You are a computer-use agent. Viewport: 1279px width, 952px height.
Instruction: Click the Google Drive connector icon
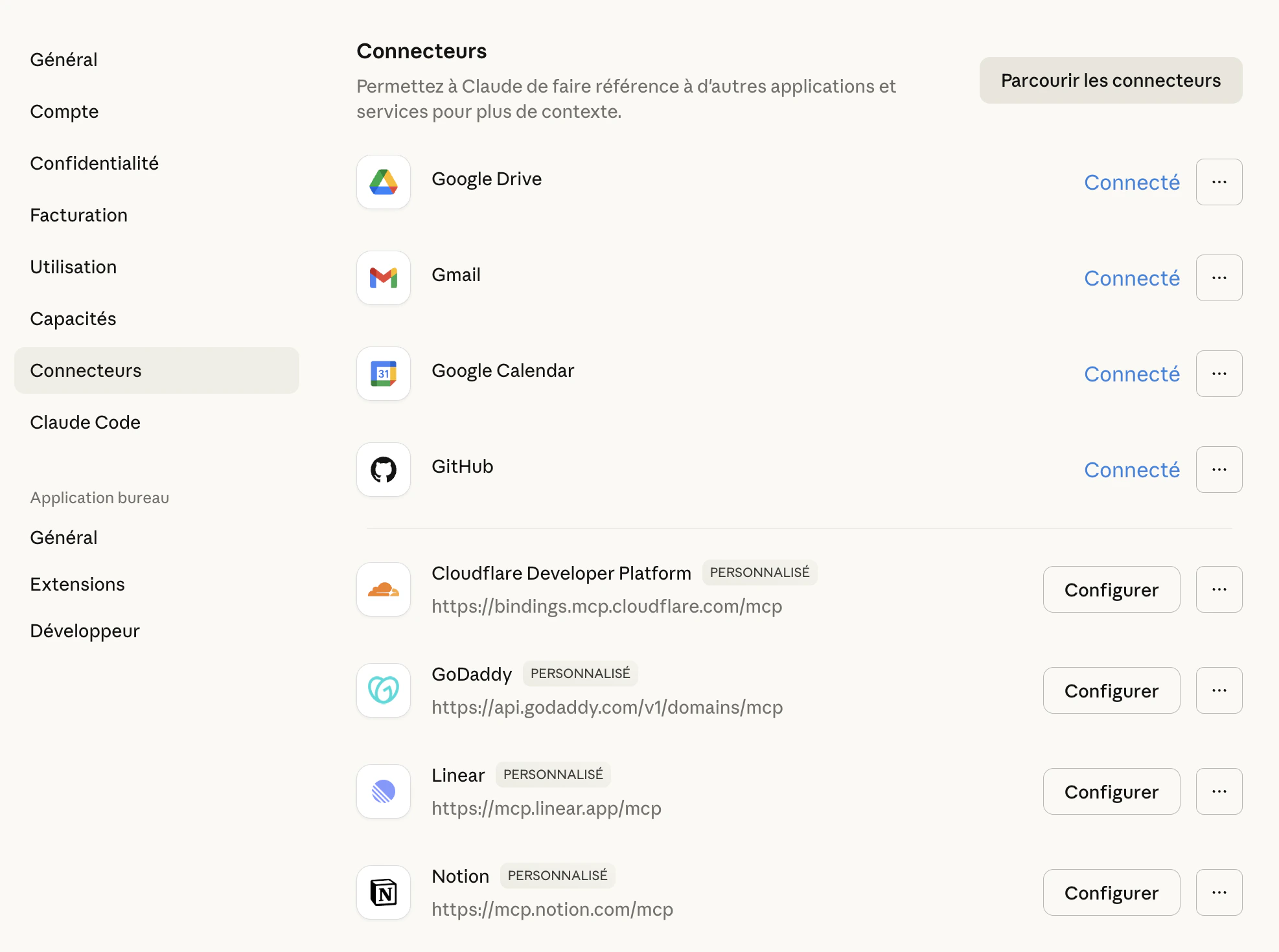click(383, 182)
